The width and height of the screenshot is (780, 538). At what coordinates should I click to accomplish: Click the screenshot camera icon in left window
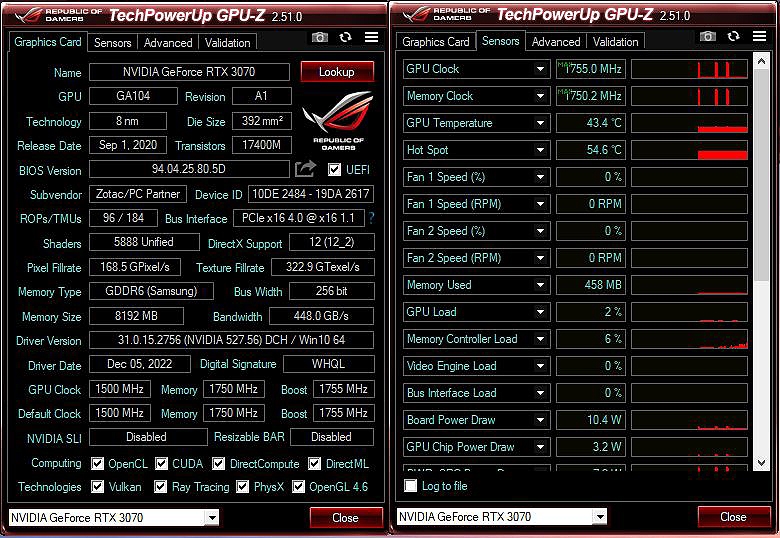pyautogui.click(x=320, y=37)
